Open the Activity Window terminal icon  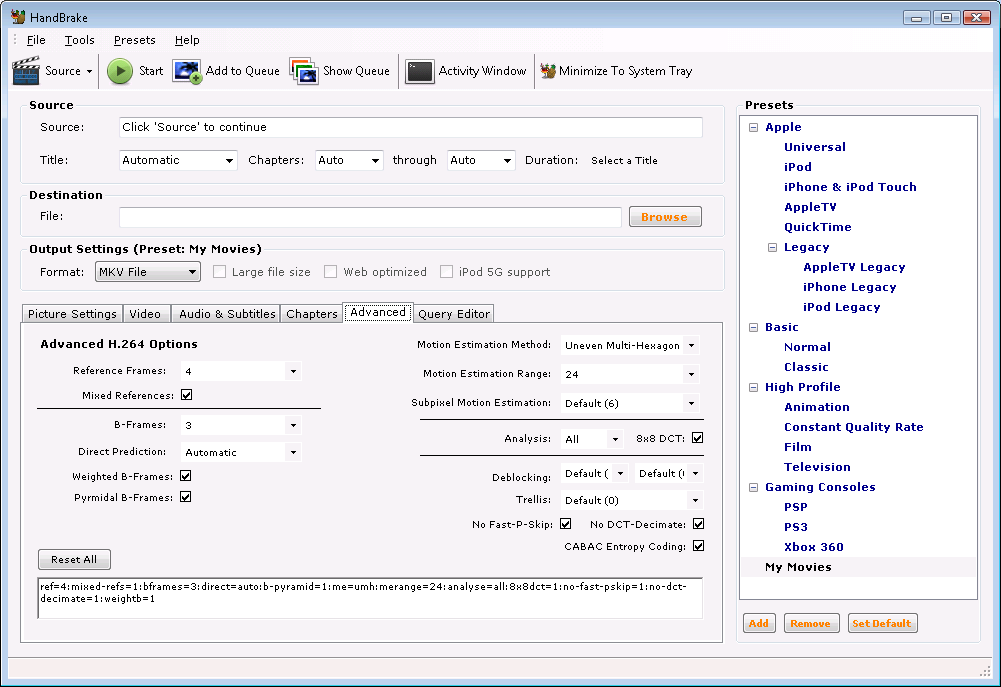tap(420, 72)
